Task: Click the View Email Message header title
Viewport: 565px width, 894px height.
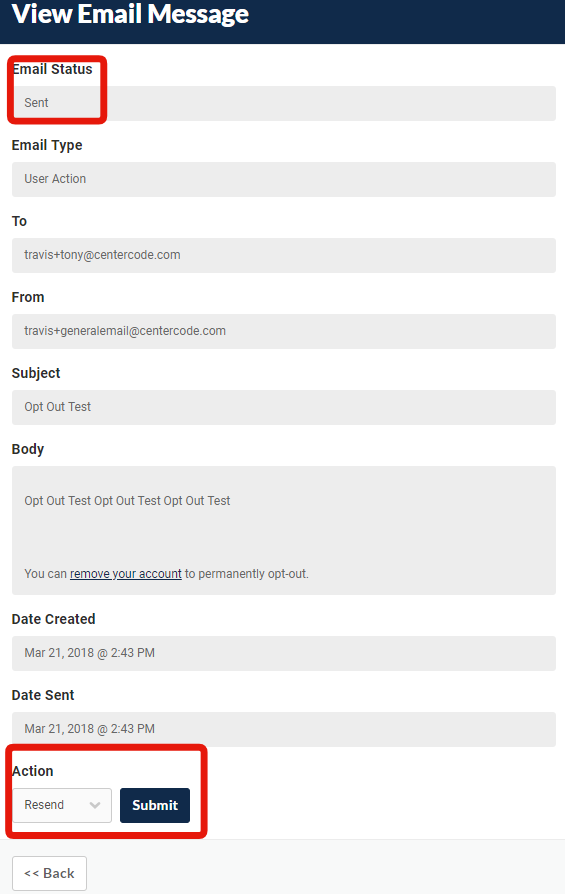Action: coord(130,14)
